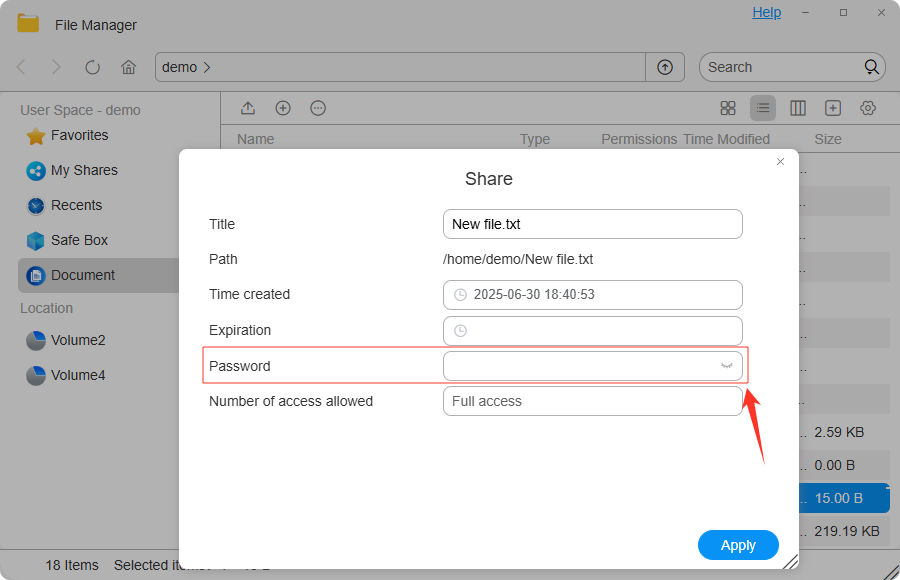Go forward with the right arrow
Image resolution: width=900 pixels, height=580 pixels.
(x=56, y=67)
